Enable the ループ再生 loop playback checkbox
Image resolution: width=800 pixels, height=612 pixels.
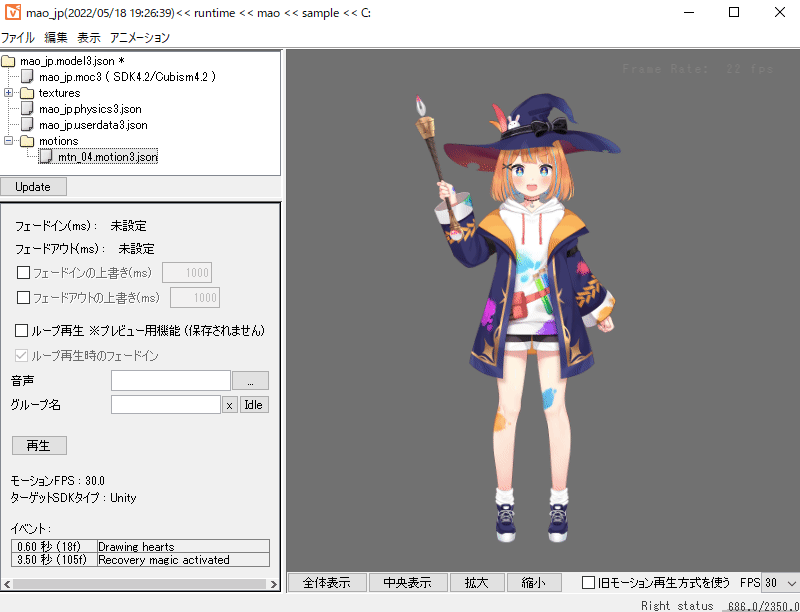[22, 330]
